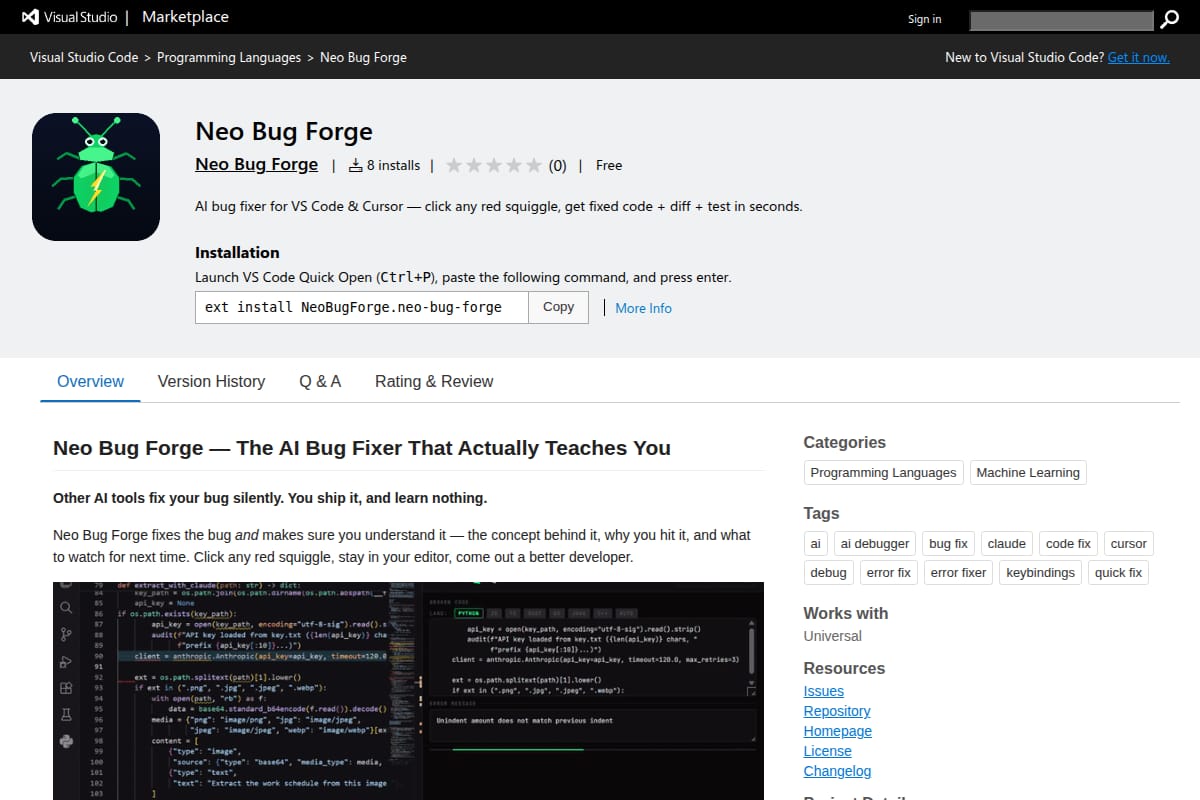Click the ai tag

point(815,543)
